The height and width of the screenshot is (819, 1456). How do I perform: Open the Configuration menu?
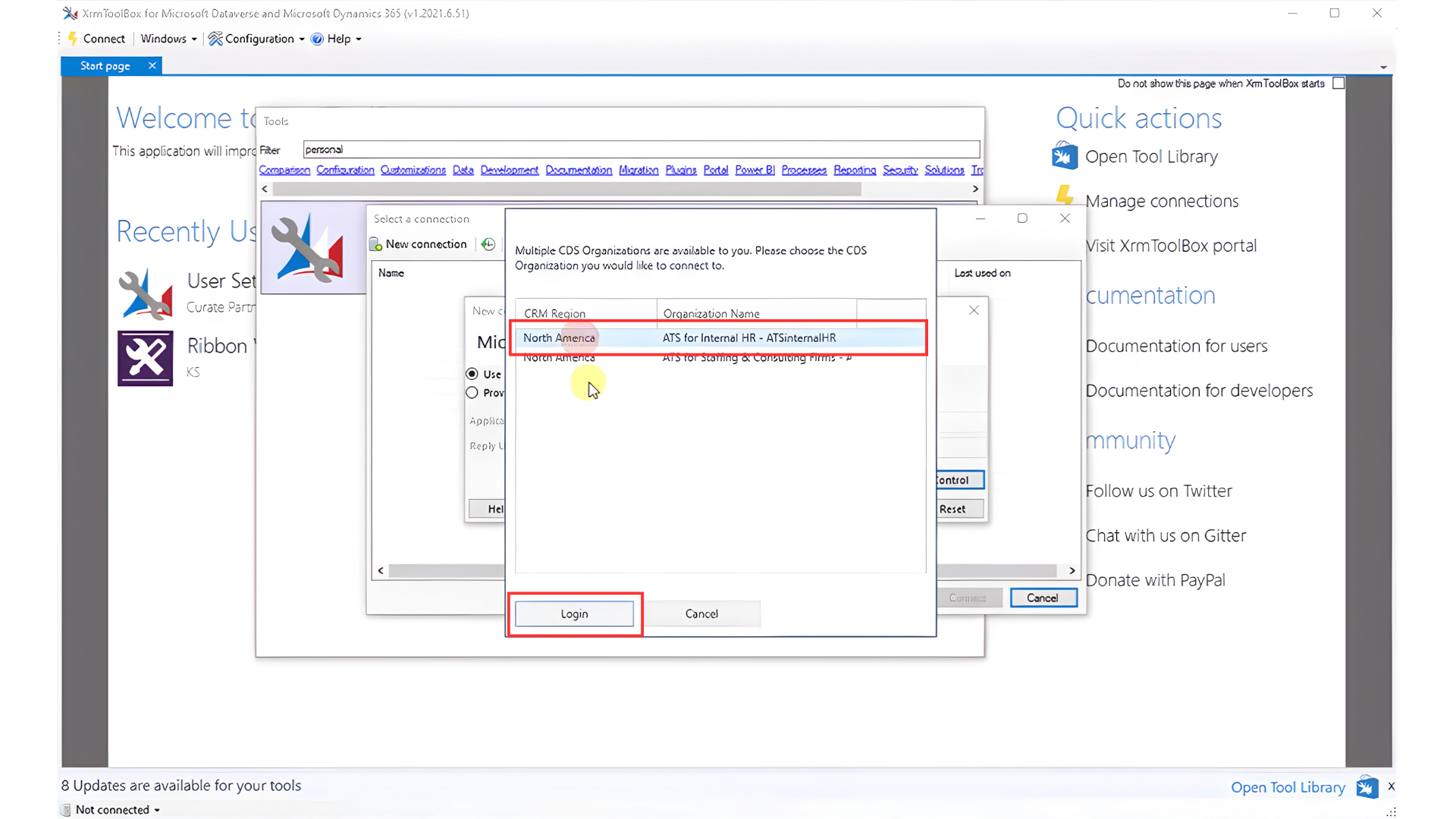(x=265, y=39)
